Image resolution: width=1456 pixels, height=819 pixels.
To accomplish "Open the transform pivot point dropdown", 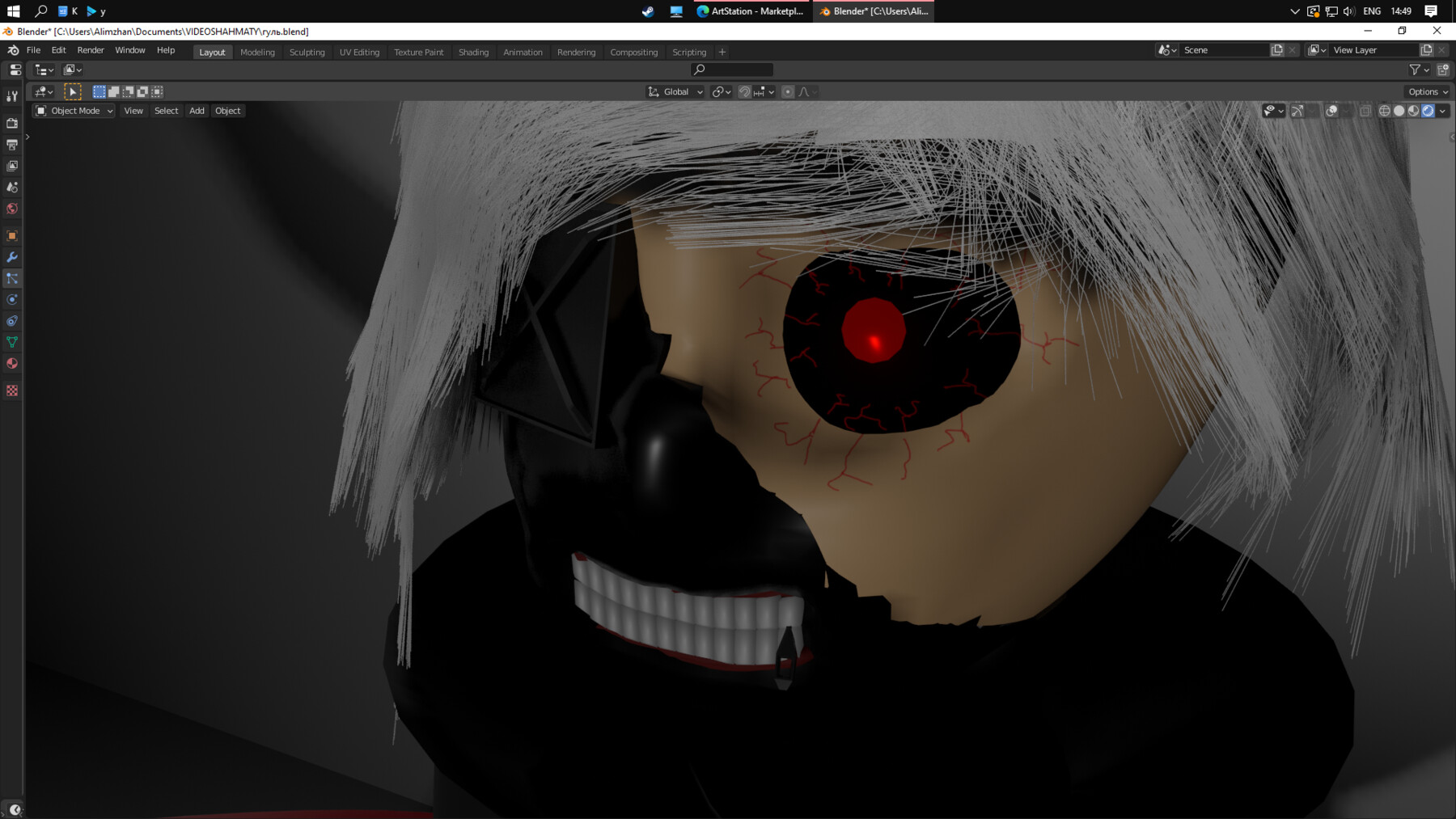I will [x=721, y=91].
